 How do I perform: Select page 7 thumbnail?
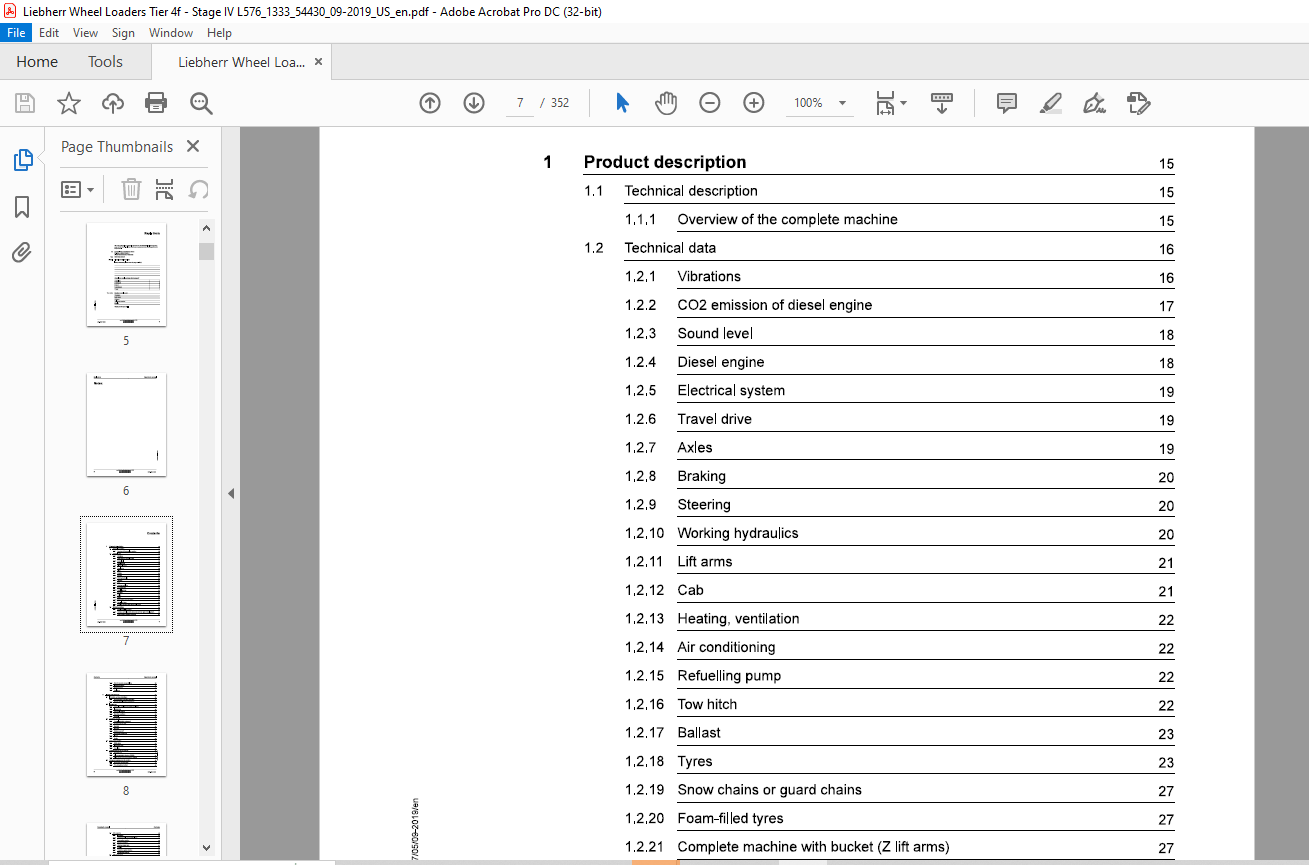(x=126, y=575)
